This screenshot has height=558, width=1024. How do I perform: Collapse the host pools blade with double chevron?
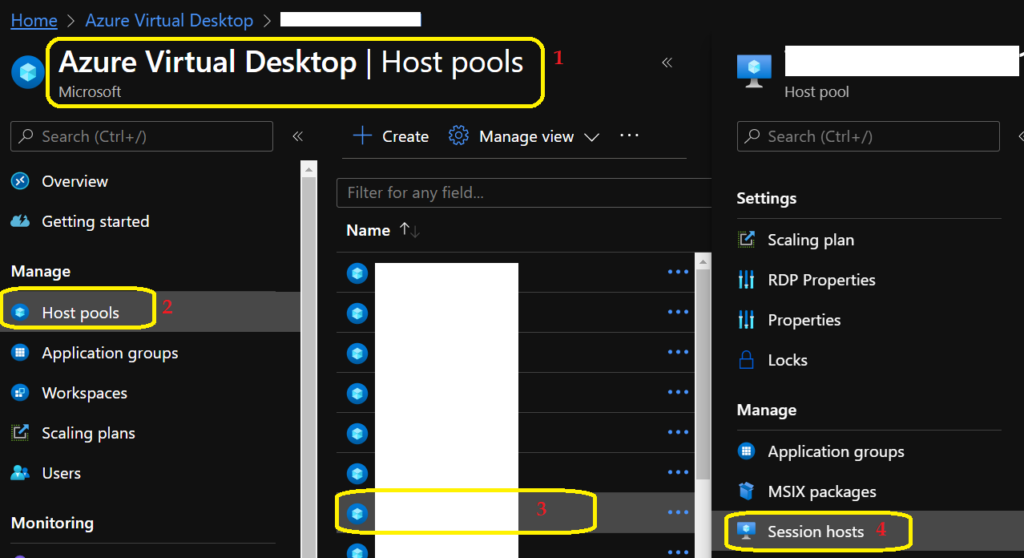tap(667, 63)
